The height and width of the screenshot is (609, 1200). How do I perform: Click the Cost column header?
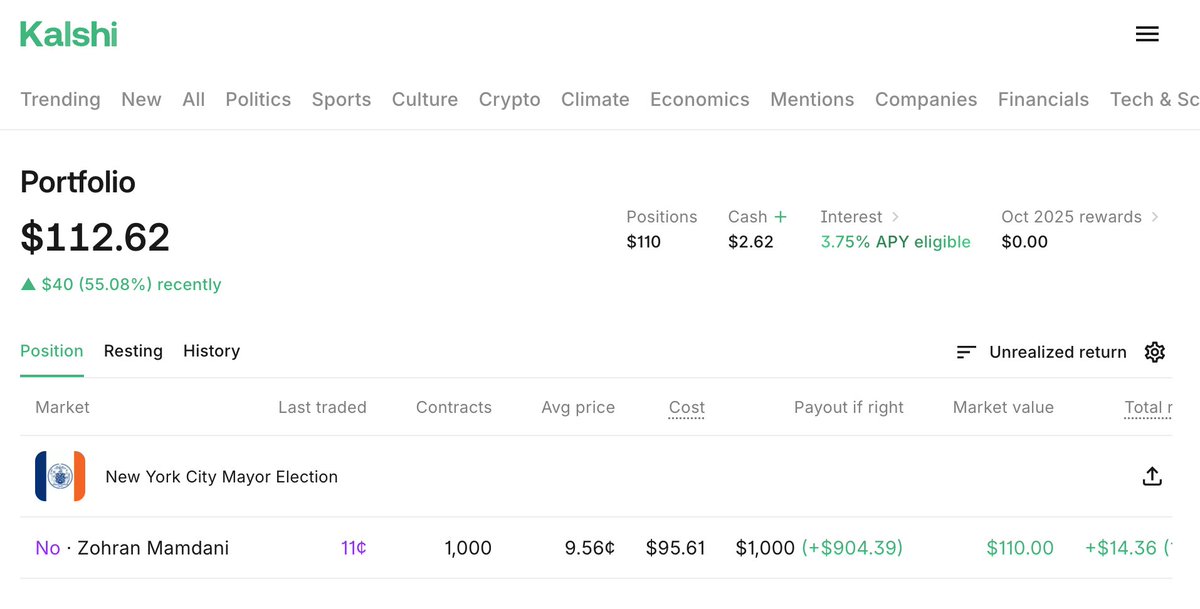click(x=686, y=407)
